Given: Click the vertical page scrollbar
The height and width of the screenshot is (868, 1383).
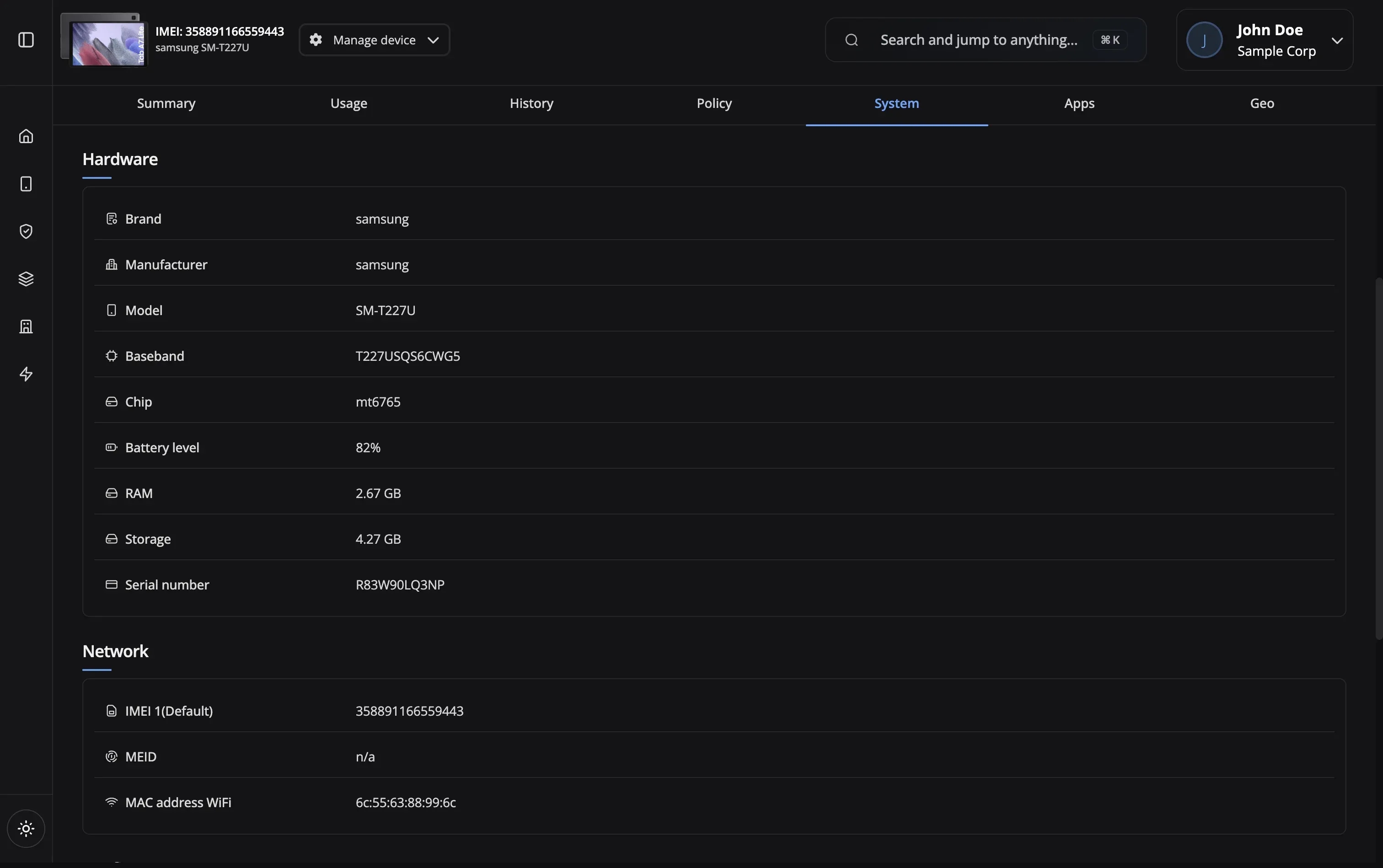Looking at the screenshot, I should click(1378, 459).
